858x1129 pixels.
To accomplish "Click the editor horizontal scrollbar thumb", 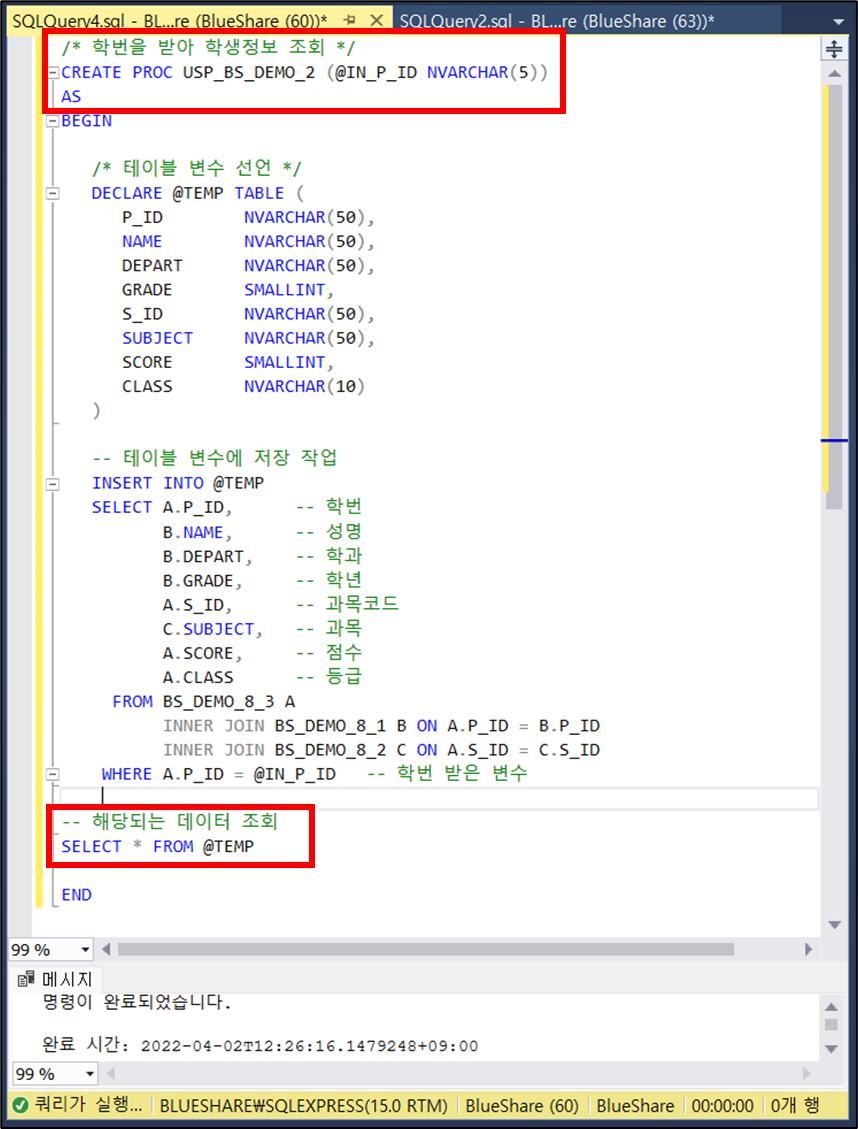I will tap(426, 949).
